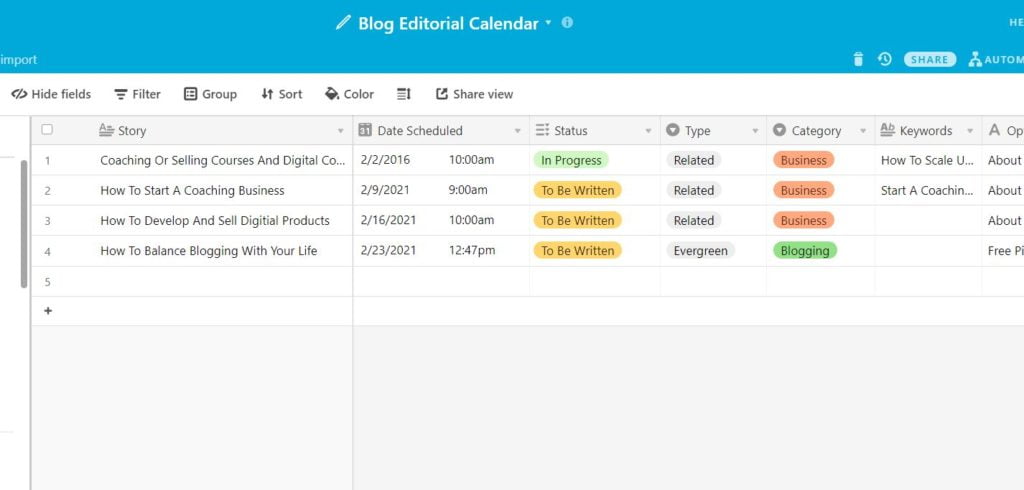Click the pencil icon beside the base title
Screen dimensions: 1024x490
pyautogui.click(x=343, y=23)
